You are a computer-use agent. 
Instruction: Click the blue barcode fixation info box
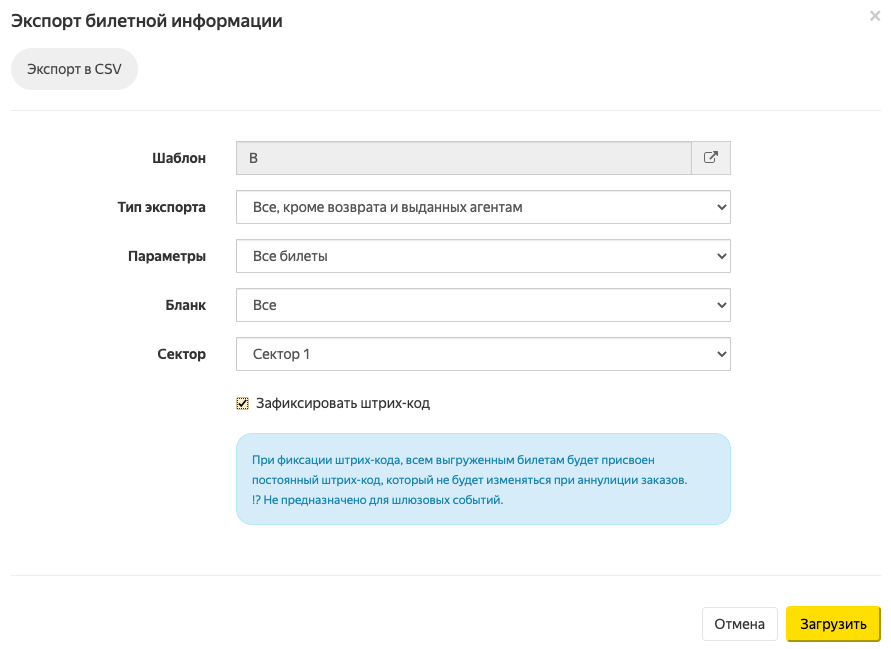tap(483, 478)
